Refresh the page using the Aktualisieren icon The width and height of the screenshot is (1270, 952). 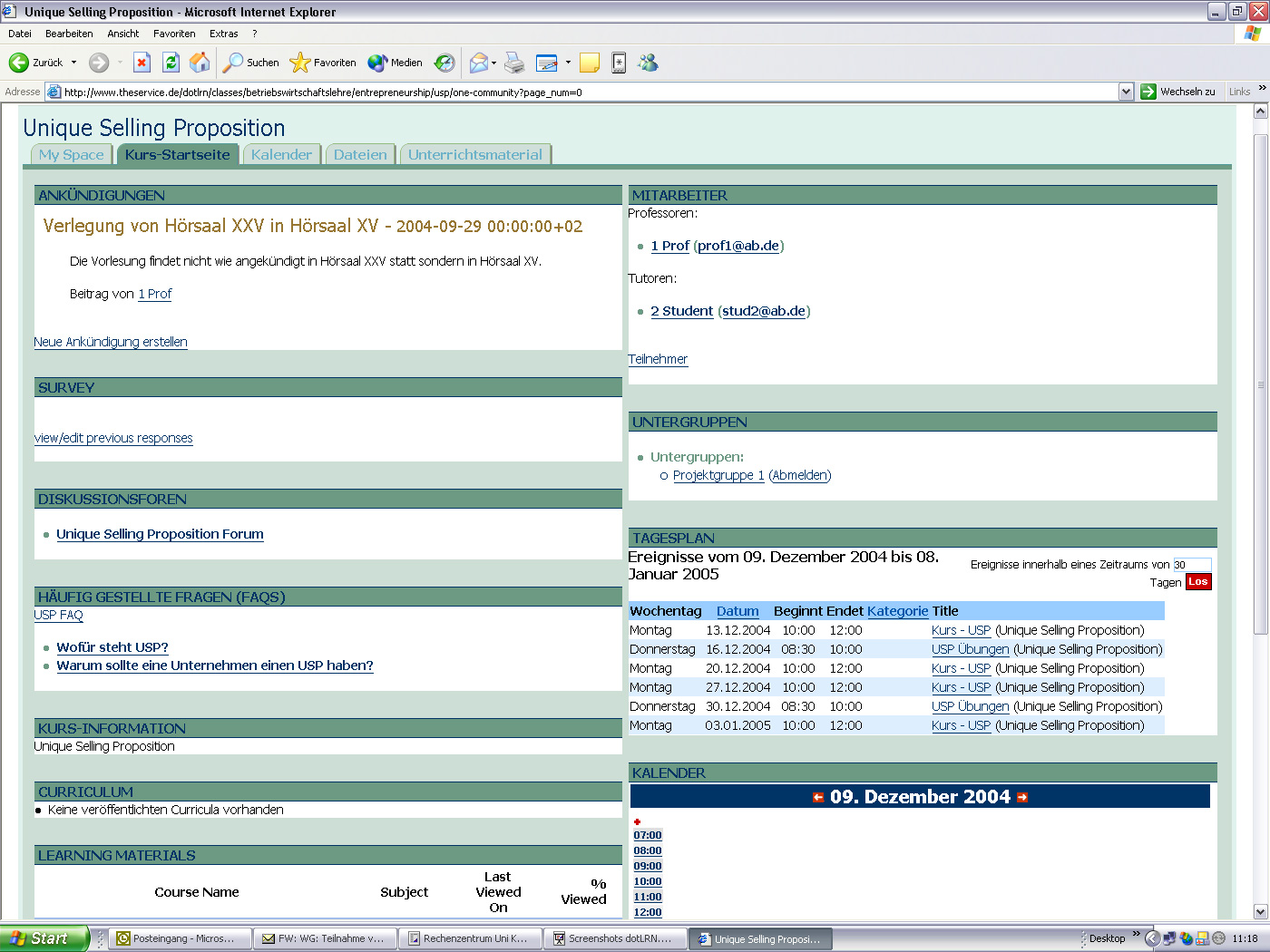tap(171, 63)
